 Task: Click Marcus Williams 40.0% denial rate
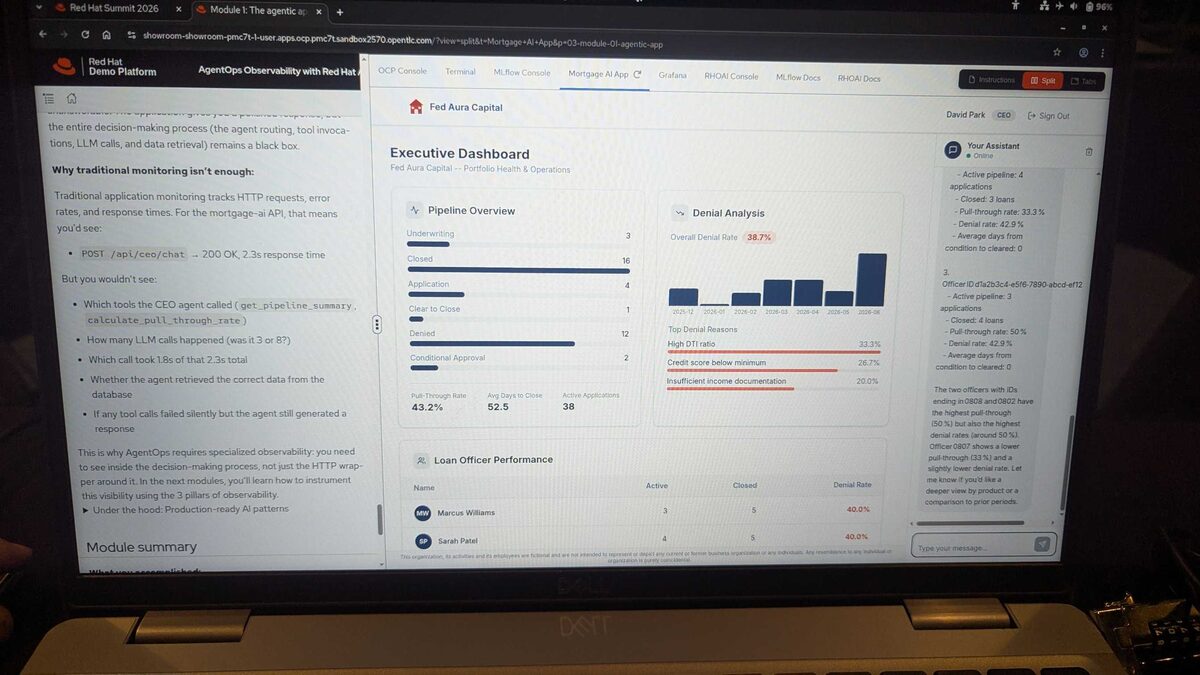pyautogui.click(x=858, y=510)
